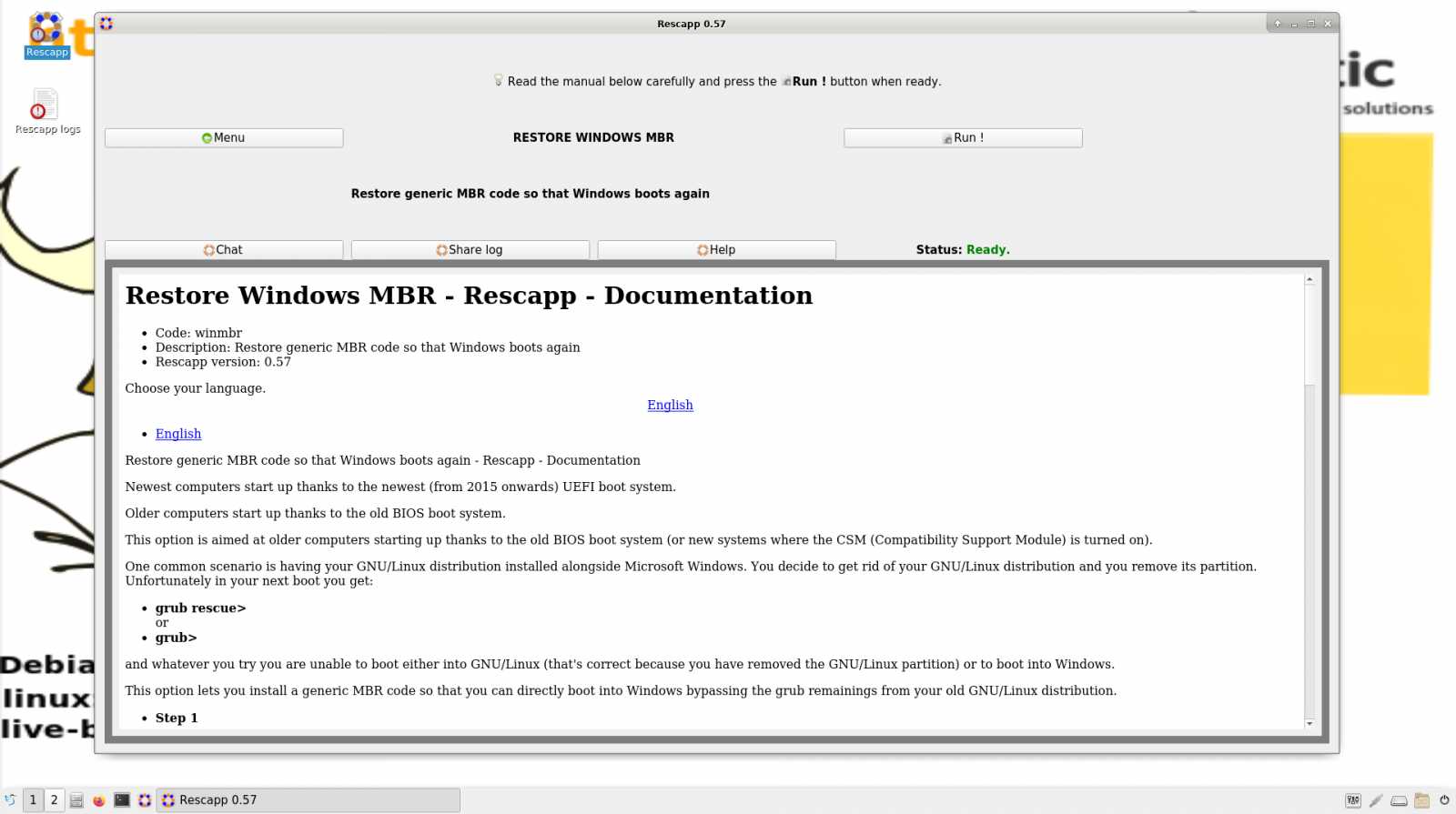The height and width of the screenshot is (814, 1456).
Task: Click the 'Code: winmbr' list item
Action: 198,333
